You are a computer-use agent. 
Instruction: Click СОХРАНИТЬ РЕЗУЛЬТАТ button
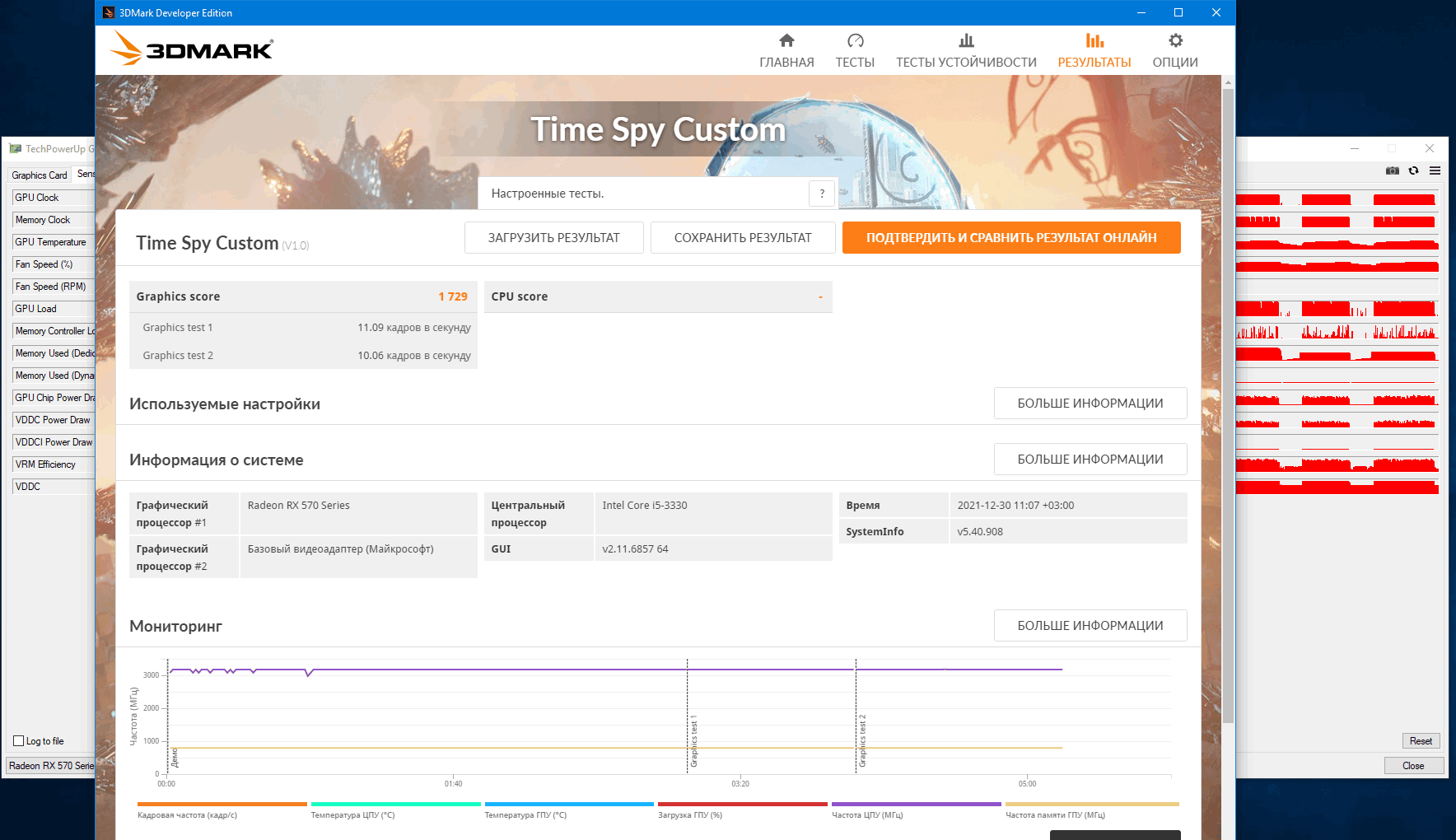coord(743,238)
